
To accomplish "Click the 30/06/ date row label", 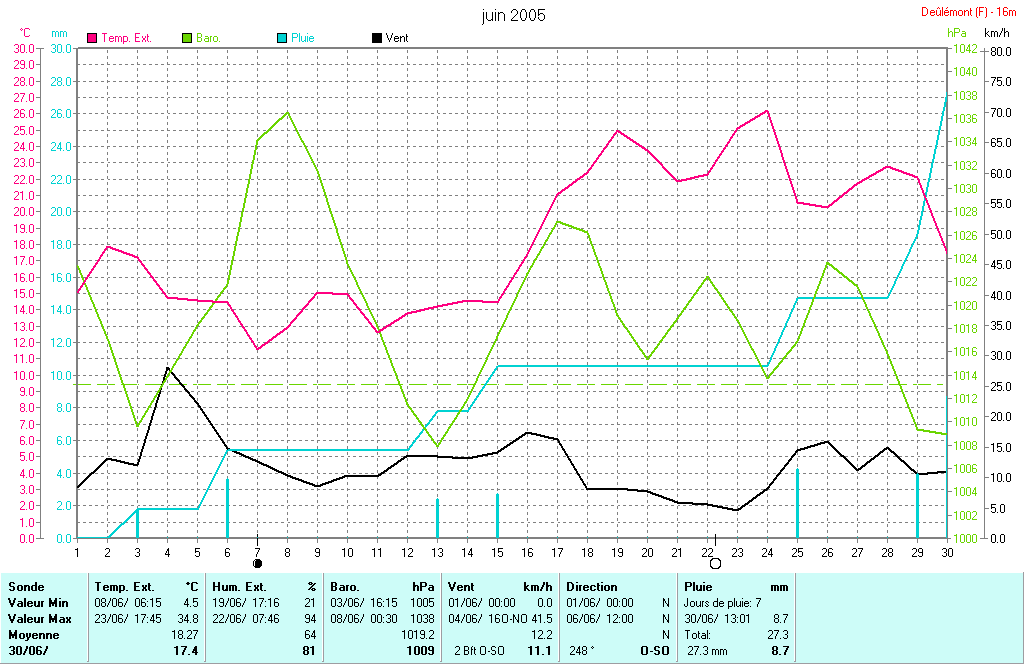I will click(x=27, y=651).
